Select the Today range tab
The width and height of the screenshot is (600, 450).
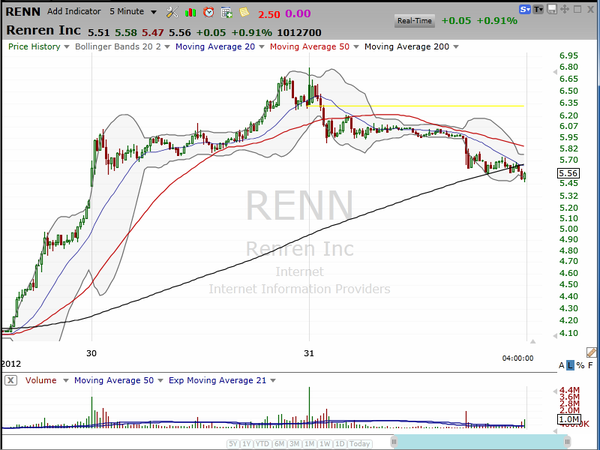pos(360,444)
